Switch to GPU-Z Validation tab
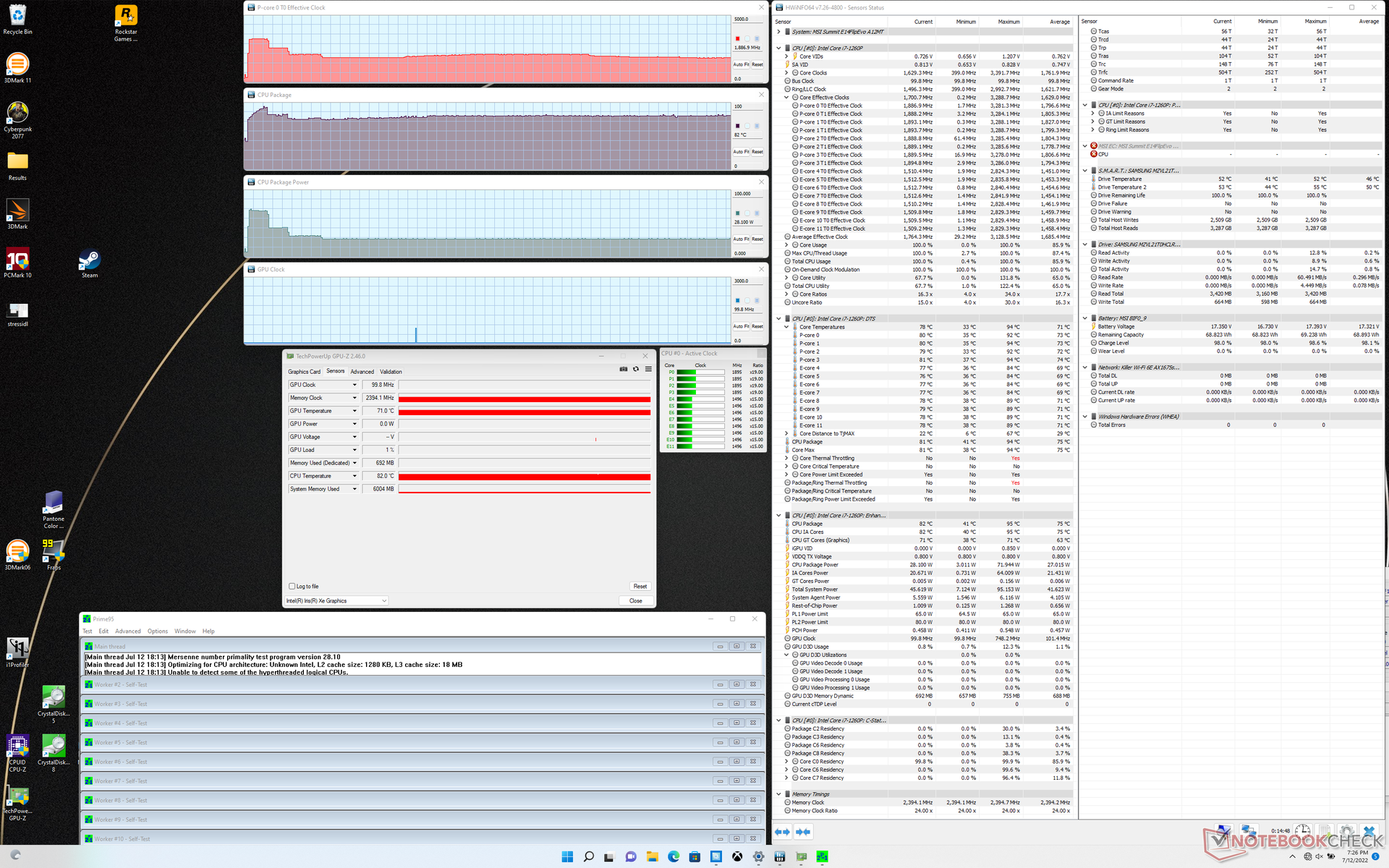Image resolution: width=1389 pixels, height=868 pixels. (x=391, y=372)
